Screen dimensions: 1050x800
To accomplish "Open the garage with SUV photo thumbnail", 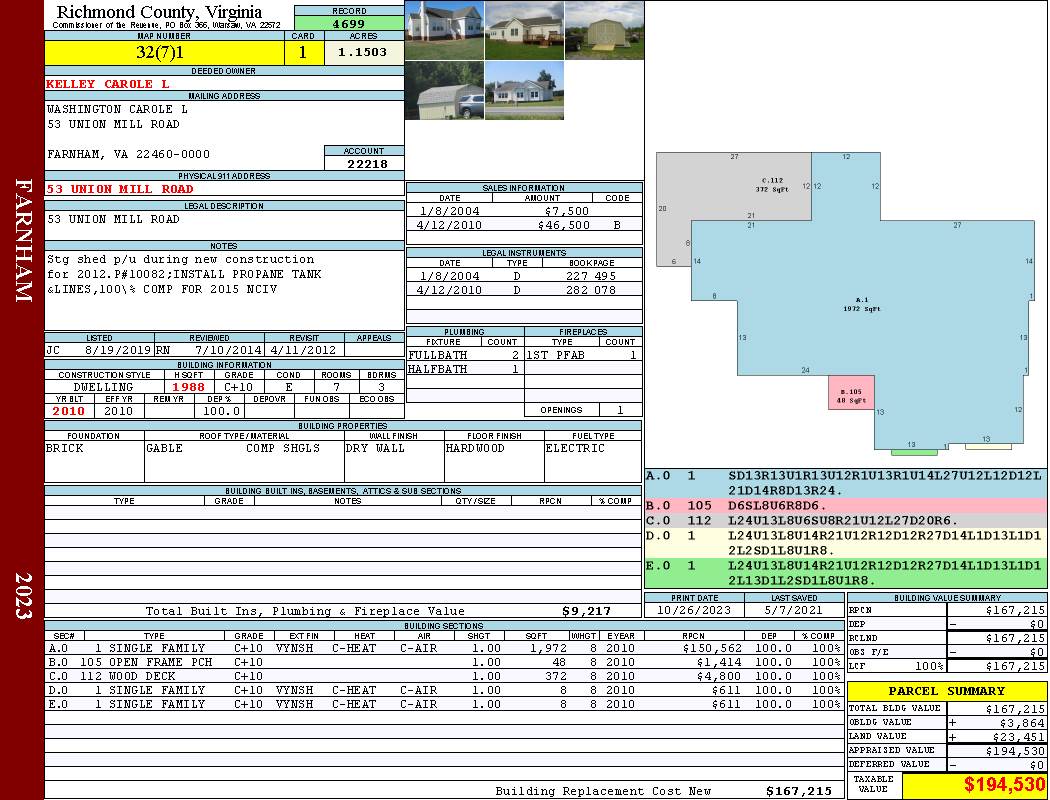I will click(445, 90).
